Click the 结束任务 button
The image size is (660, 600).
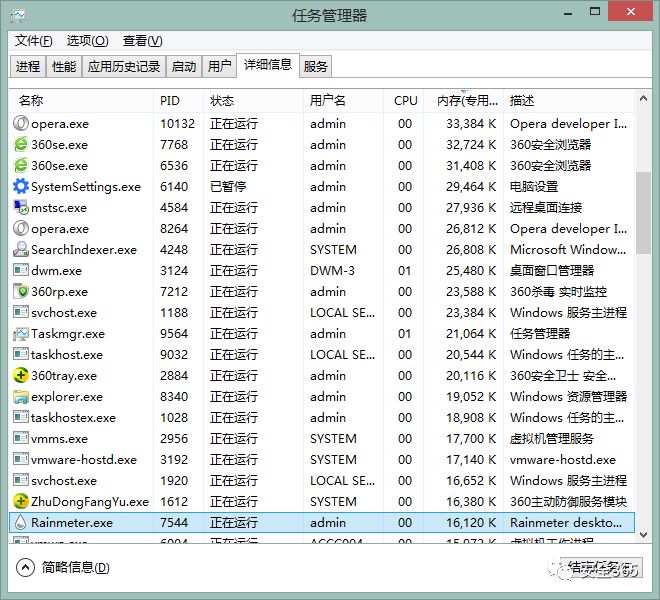pyautogui.click(x=603, y=568)
